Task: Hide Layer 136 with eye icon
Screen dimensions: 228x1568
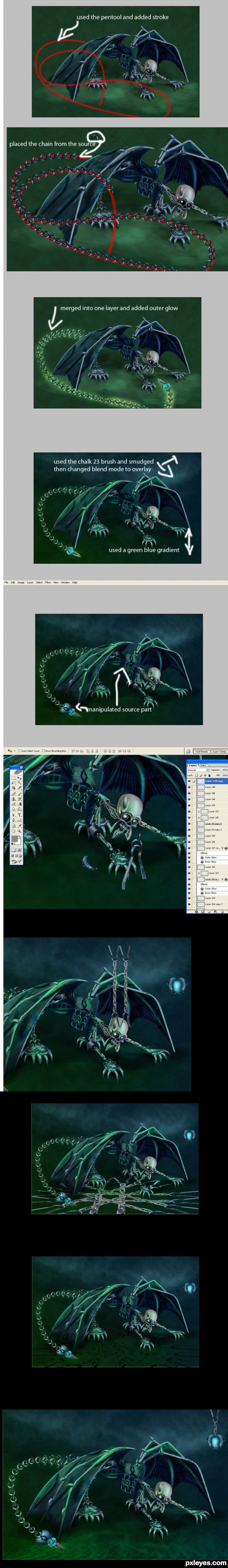Action: pyautogui.click(x=189, y=818)
